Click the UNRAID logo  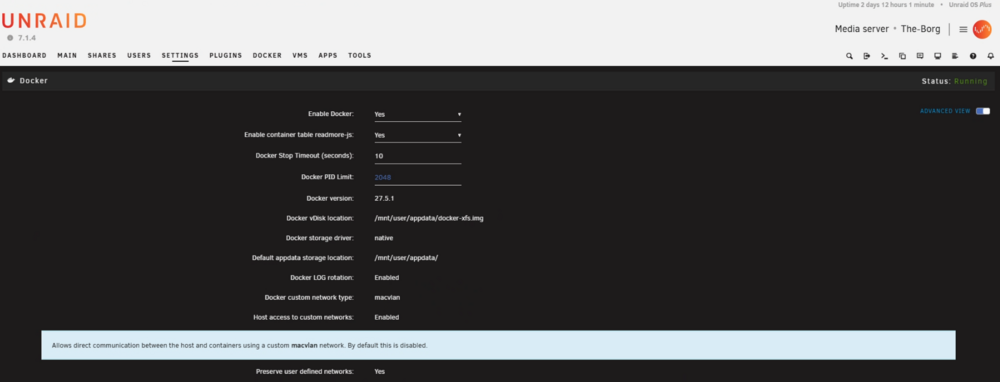[43, 21]
